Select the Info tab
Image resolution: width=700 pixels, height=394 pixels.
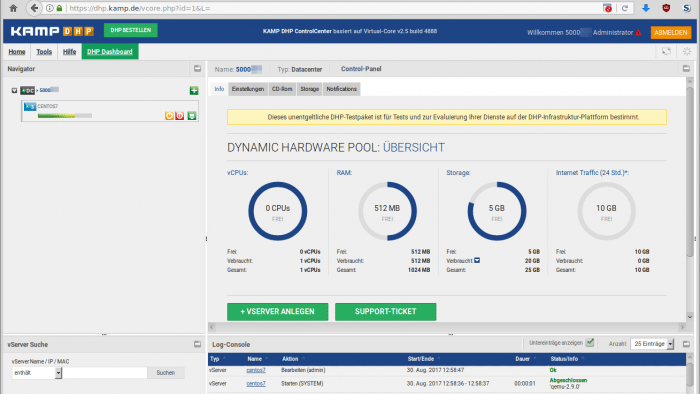[219, 89]
